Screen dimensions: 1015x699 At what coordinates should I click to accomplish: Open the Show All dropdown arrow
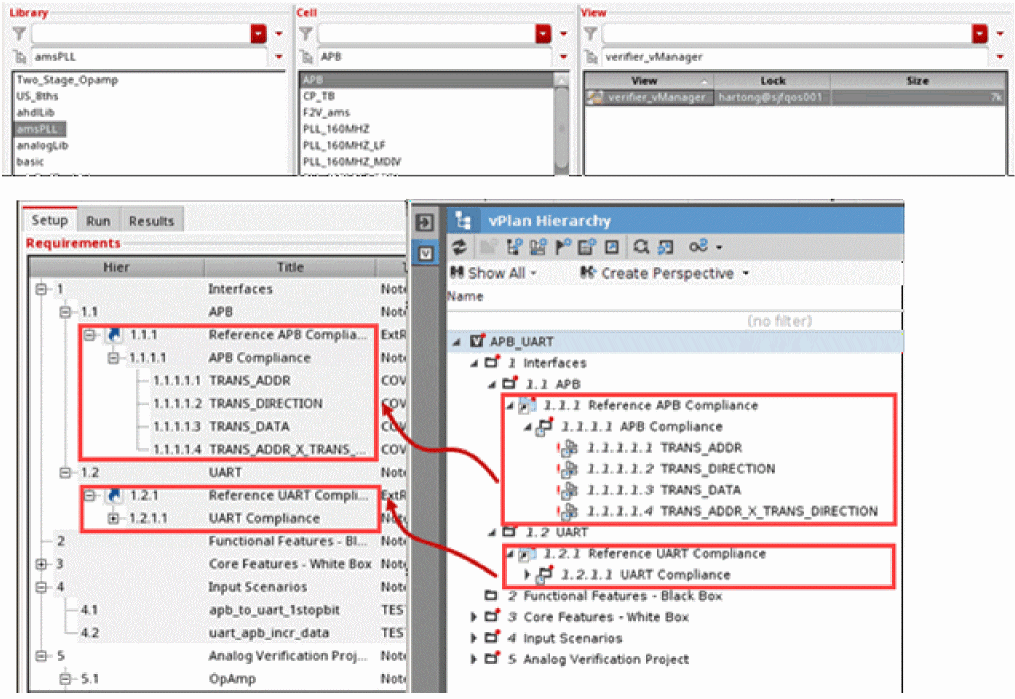pos(534,274)
